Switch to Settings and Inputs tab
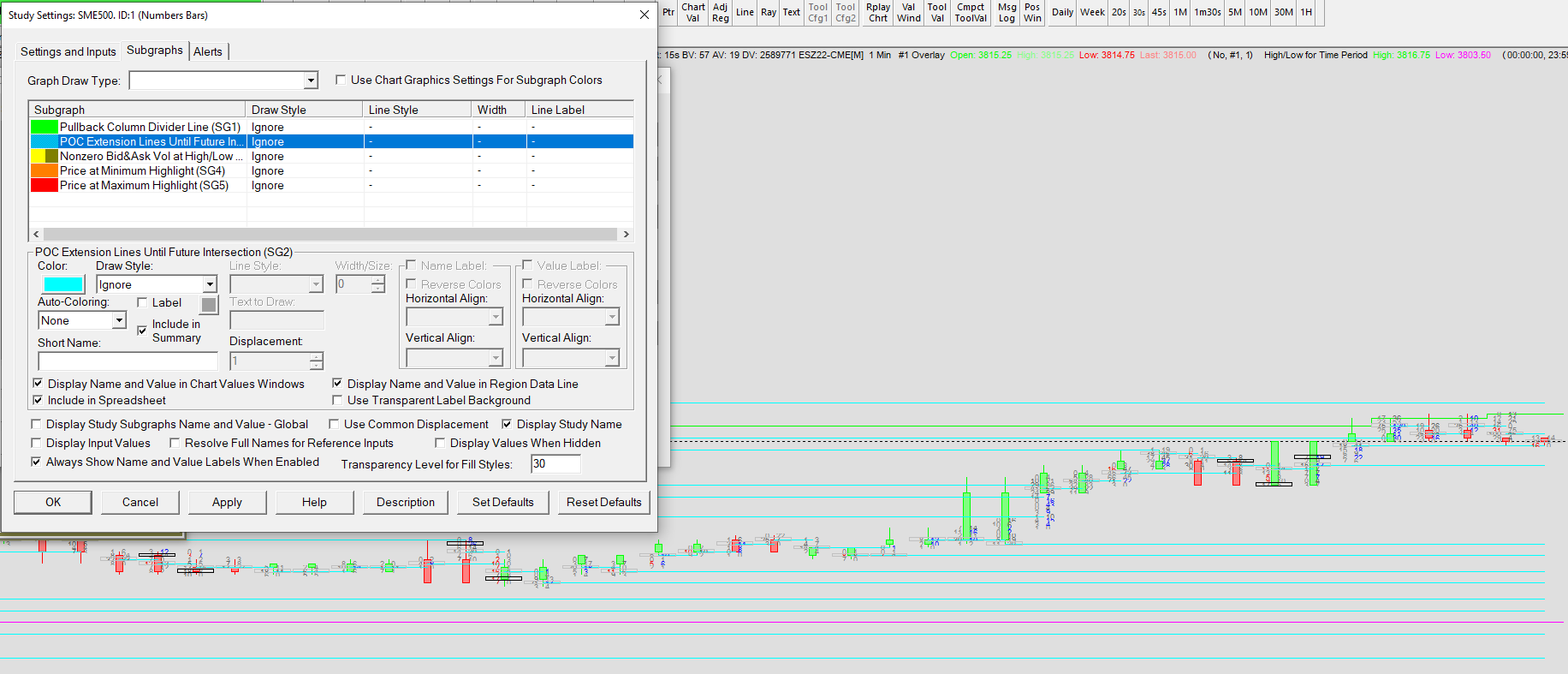Screen dimensions: 1568x674 pos(68,51)
